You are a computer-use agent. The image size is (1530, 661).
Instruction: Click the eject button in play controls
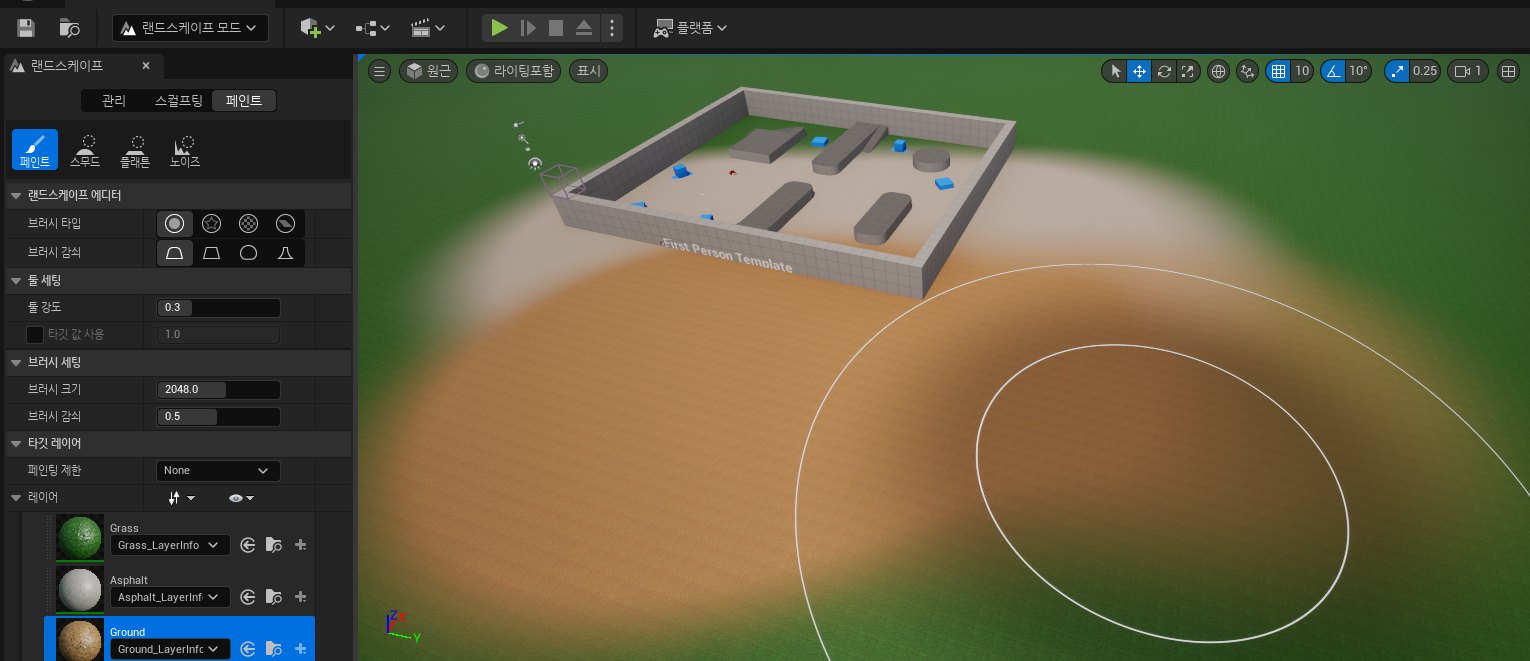[584, 28]
